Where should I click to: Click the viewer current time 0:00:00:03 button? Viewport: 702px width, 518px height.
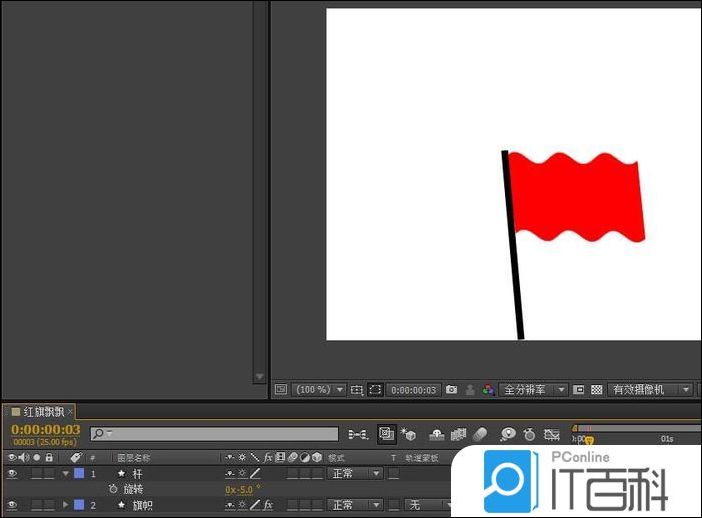(x=413, y=389)
